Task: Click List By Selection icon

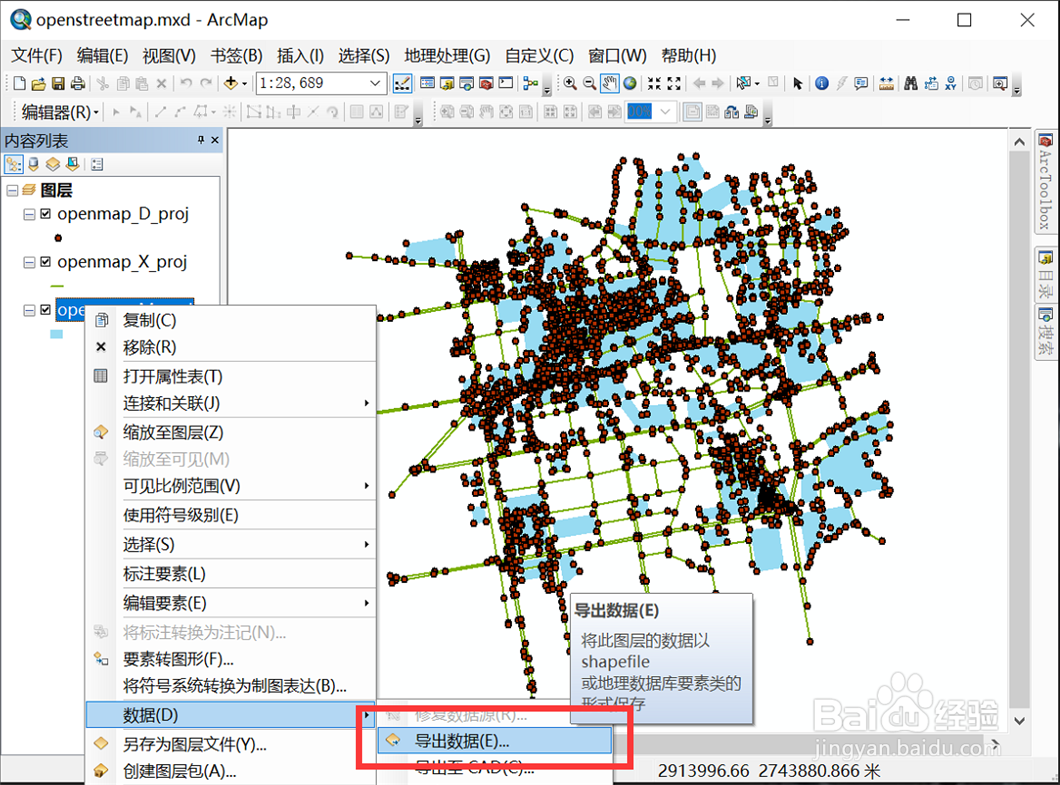Action: tap(72, 164)
